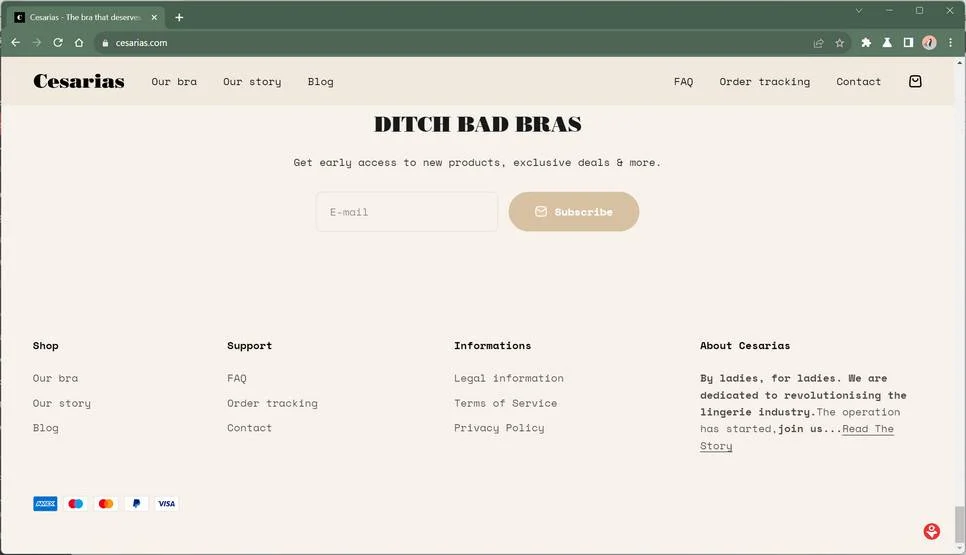The height and width of the screenshot is (555, 966).
Task: Click the Cesarias logo
Action: [x=79, y=81]
